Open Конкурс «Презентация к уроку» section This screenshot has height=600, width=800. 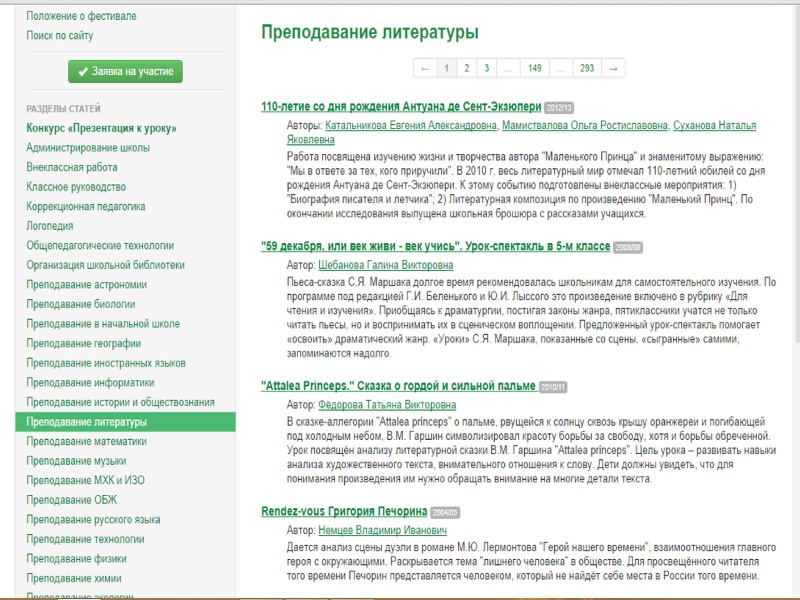pos(102,128)
